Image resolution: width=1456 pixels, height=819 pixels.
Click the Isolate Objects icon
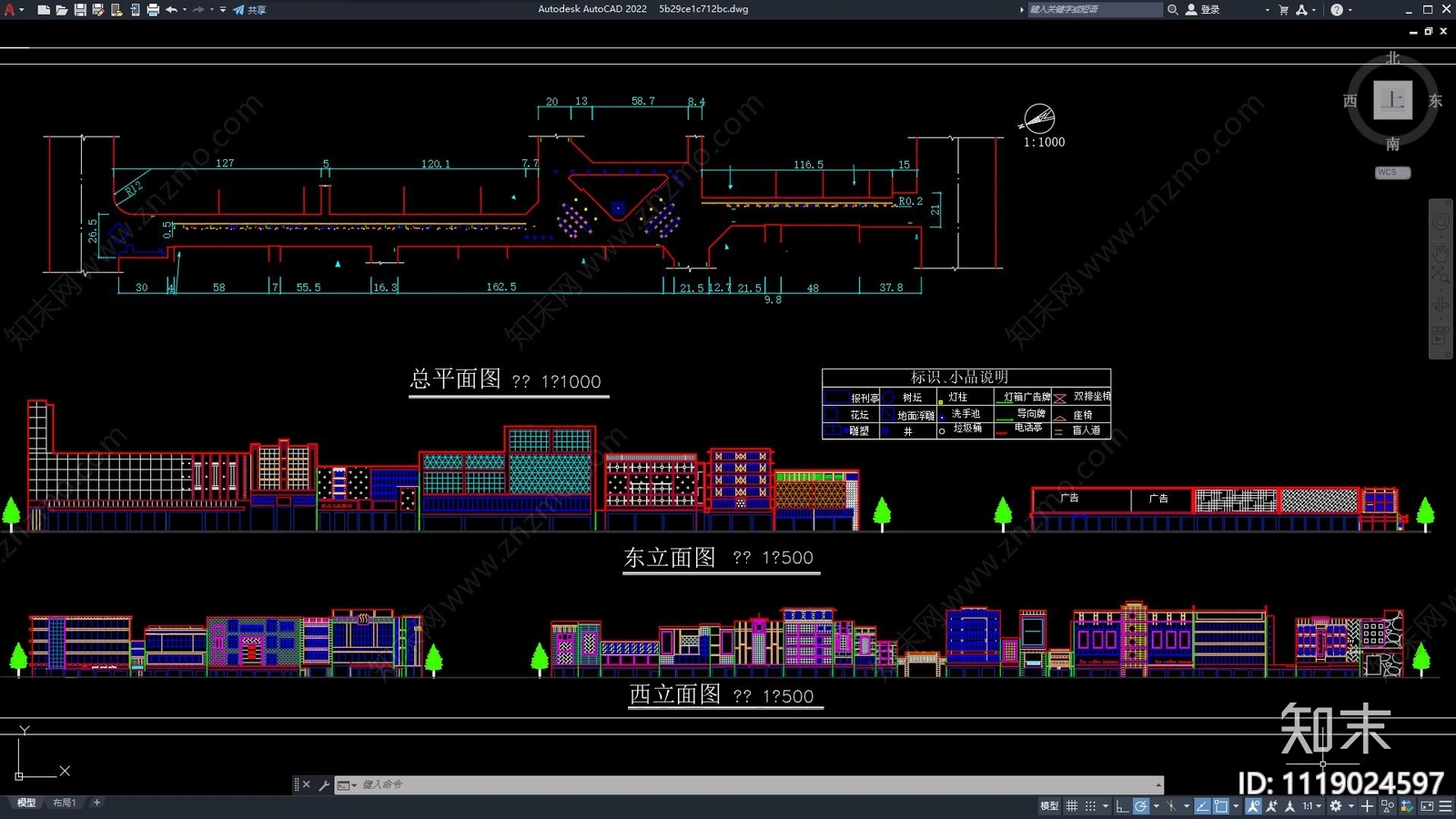point(1388,805)
